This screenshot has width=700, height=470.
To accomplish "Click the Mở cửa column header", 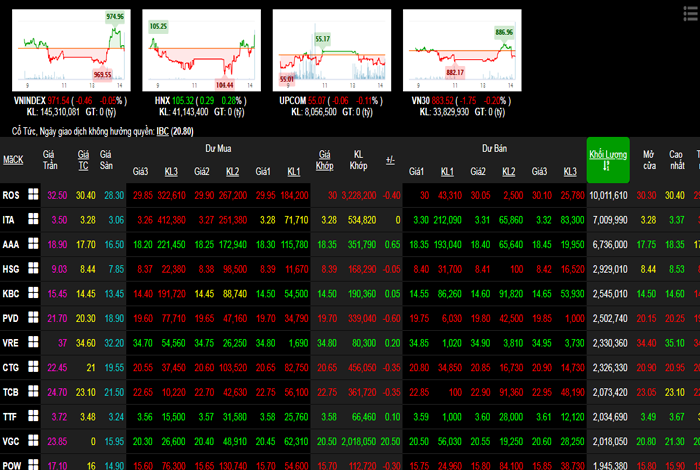I will click(x=649, y=160).
